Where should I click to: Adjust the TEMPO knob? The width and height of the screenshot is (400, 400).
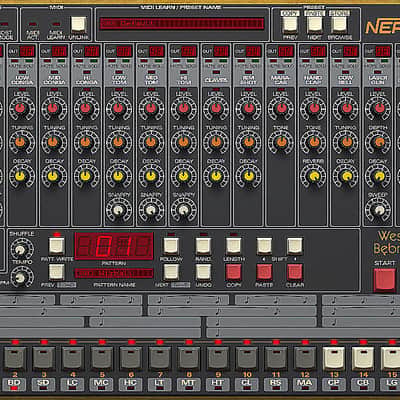[21, 277]
